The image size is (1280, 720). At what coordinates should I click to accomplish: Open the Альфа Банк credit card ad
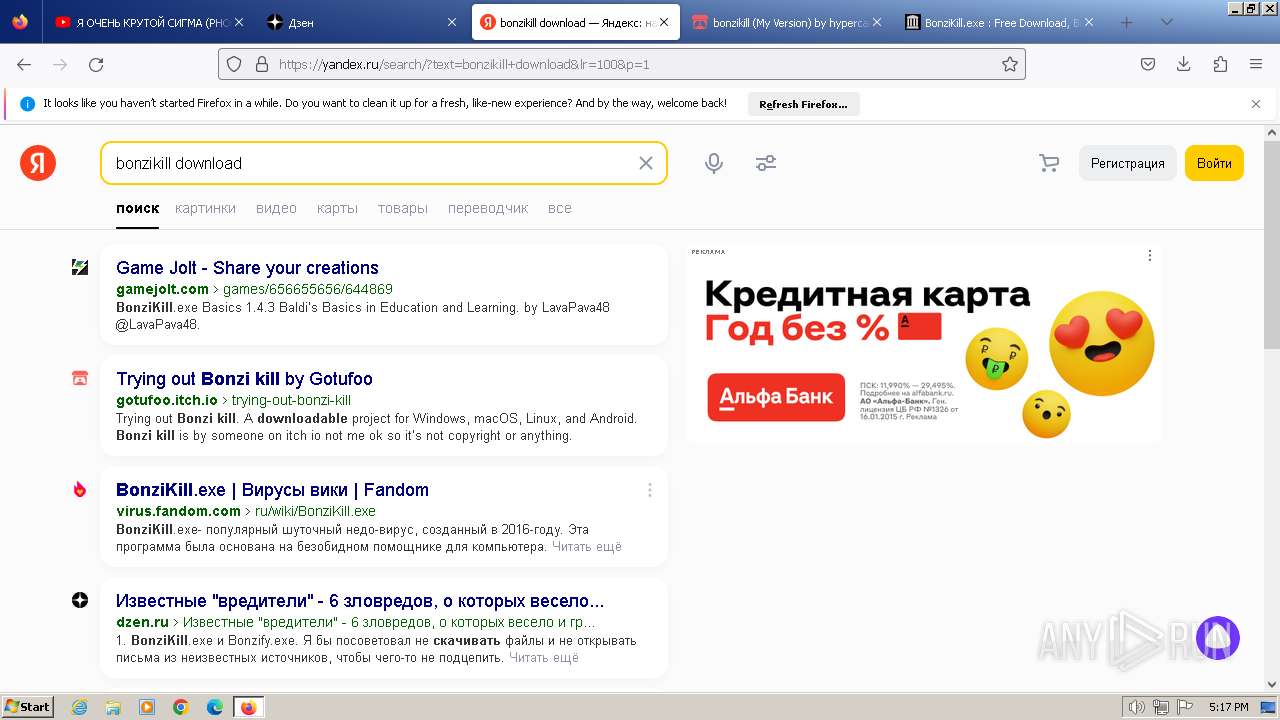pyautogui.click(x=924, y=344)
